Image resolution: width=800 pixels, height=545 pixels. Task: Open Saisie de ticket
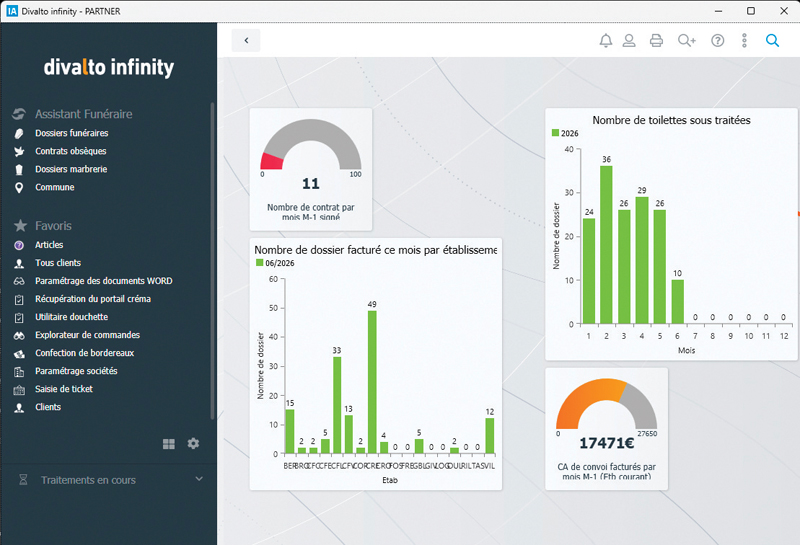(64, 389)
